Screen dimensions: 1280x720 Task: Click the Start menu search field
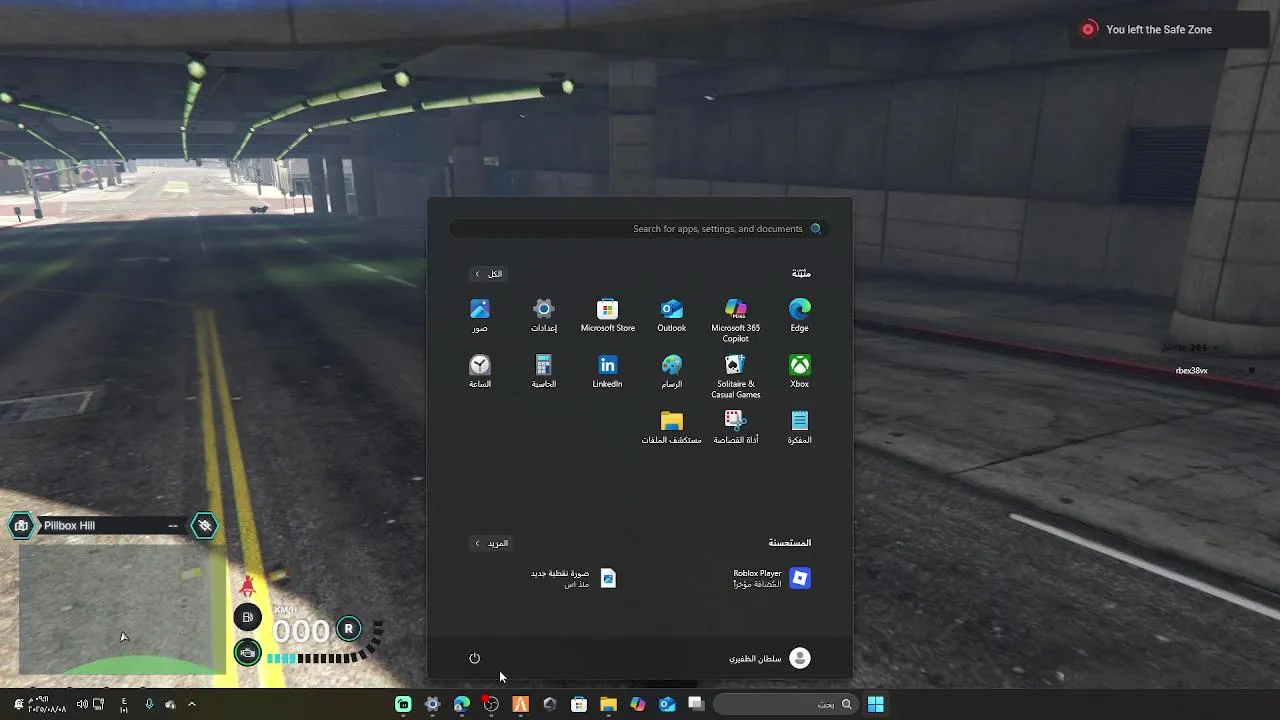[x=639, y=229]
